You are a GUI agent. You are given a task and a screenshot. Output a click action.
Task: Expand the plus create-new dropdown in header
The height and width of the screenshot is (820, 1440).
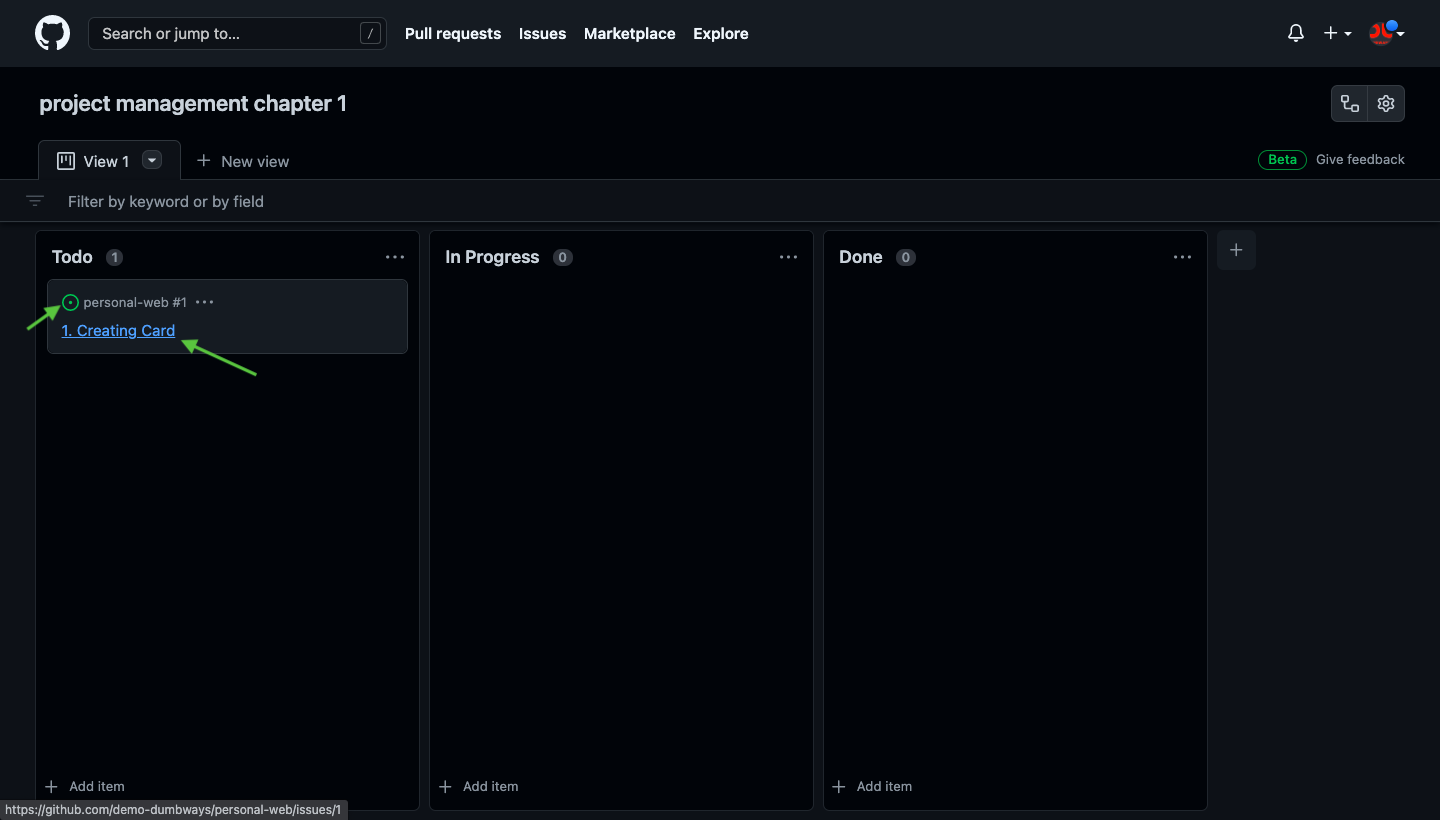[1337, 33]
